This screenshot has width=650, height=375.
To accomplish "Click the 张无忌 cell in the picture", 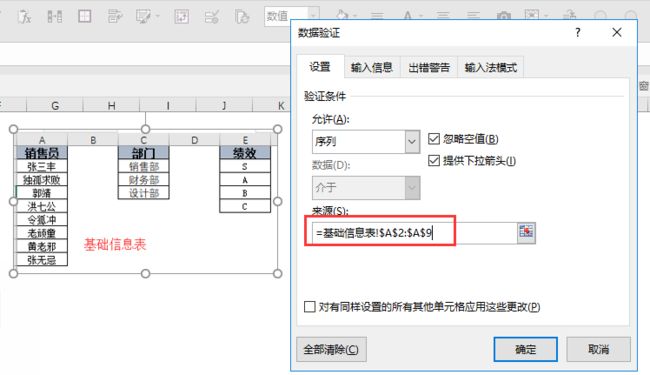I will click(41, 259).
